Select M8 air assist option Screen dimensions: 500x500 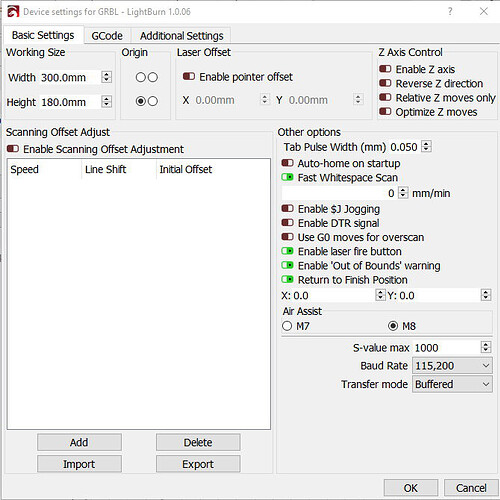pos(393,326)
